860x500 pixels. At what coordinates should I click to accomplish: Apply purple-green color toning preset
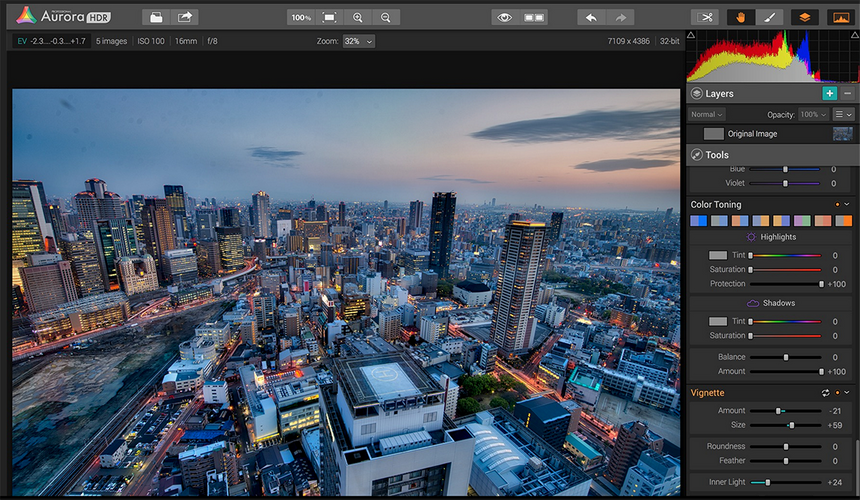(x=802, y=220)
